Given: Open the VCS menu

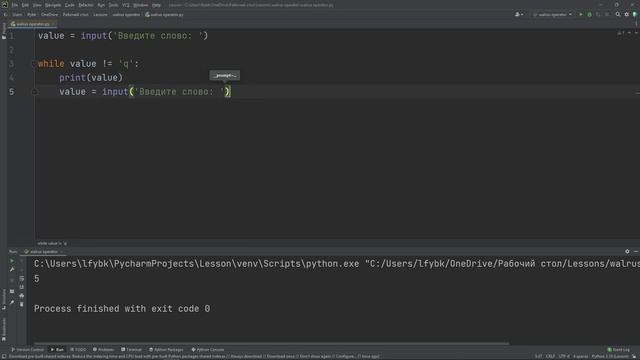Looking at the screenshot, I should click(x=126, y=5).
